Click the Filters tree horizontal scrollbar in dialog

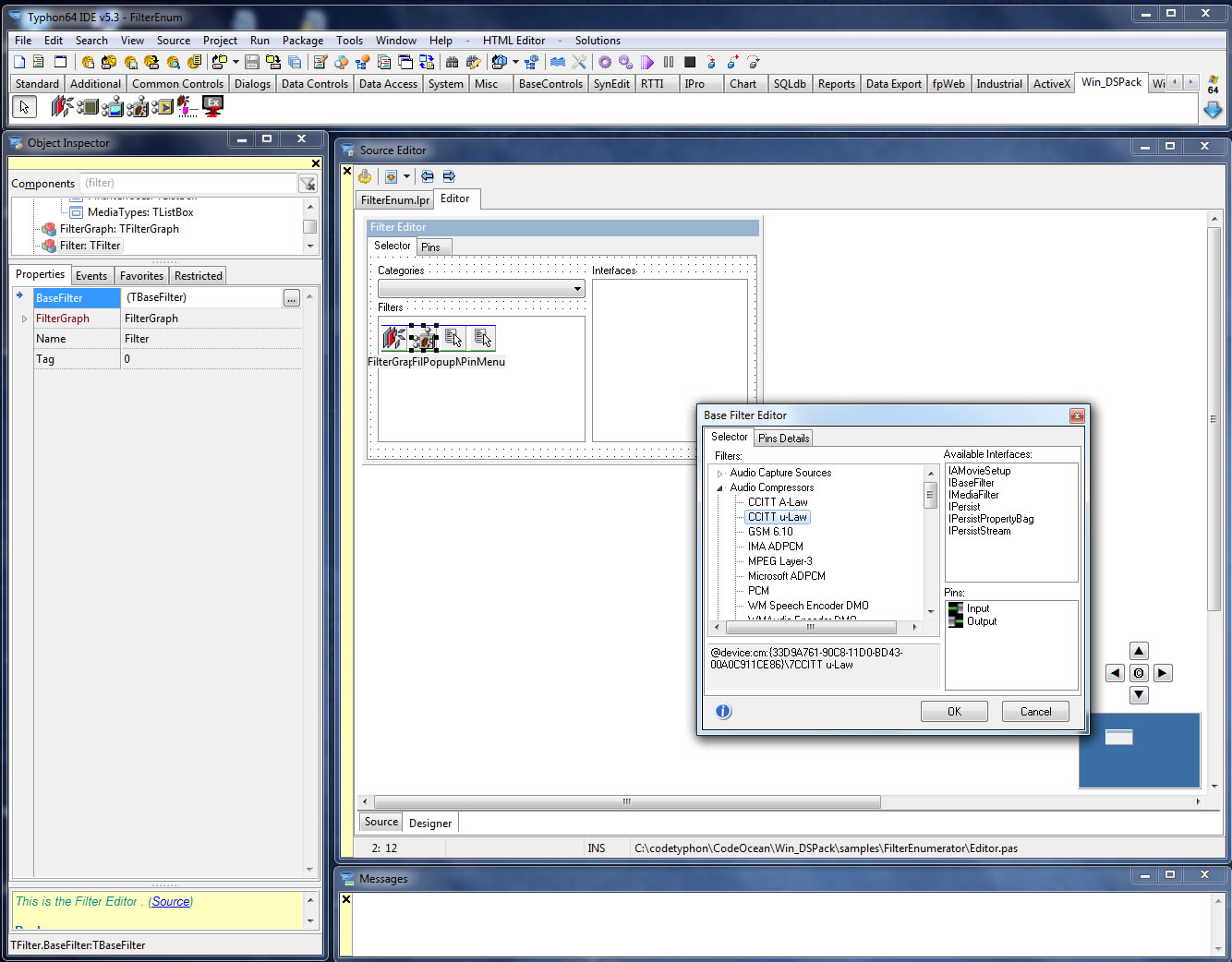click(x=811, y=627)
